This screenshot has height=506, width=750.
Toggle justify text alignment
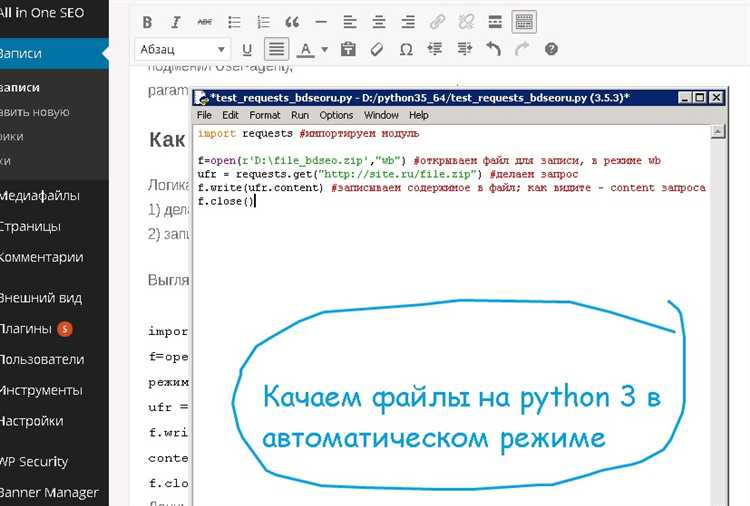(276, 49)
